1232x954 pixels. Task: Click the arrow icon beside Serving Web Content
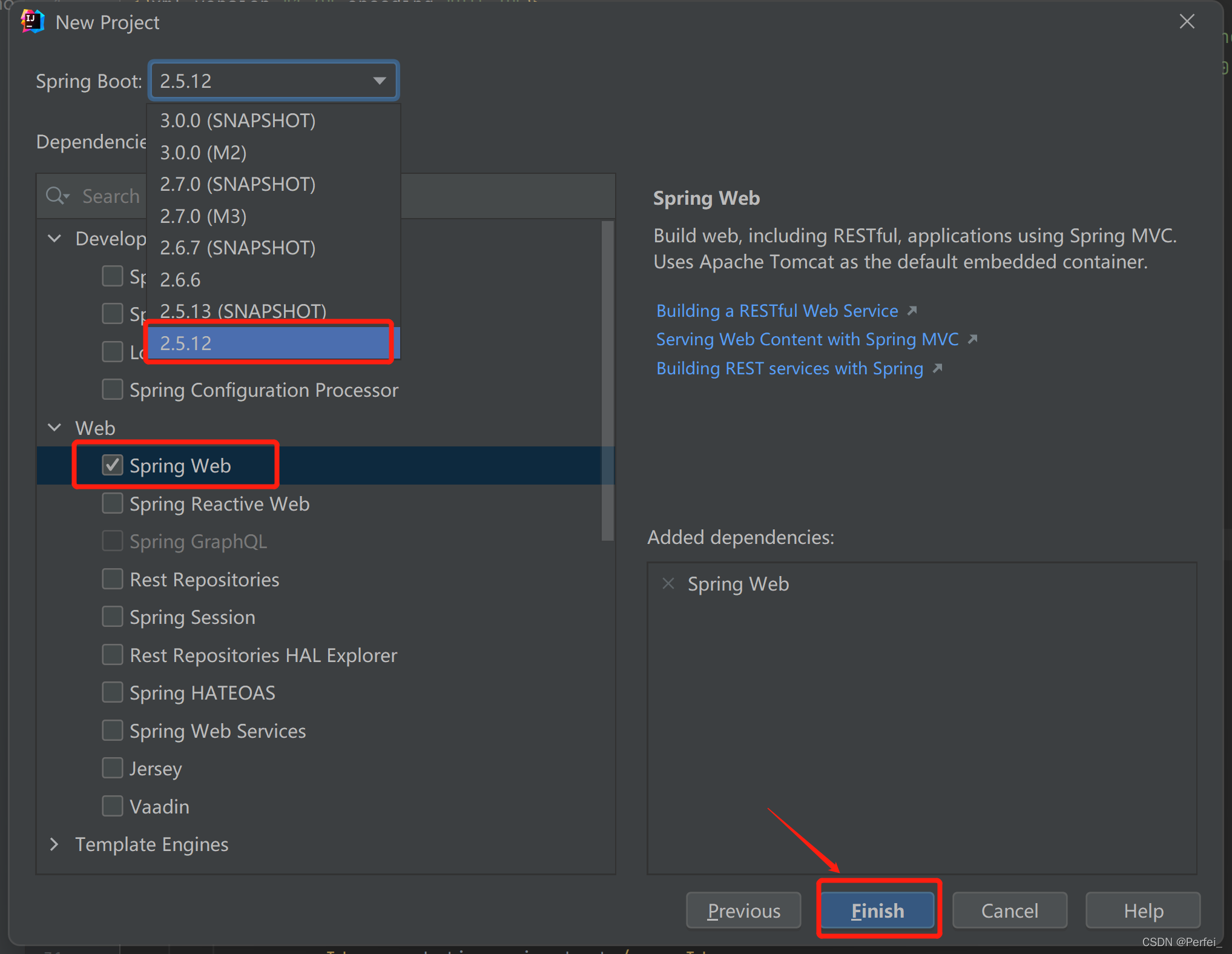coord(973,339)
